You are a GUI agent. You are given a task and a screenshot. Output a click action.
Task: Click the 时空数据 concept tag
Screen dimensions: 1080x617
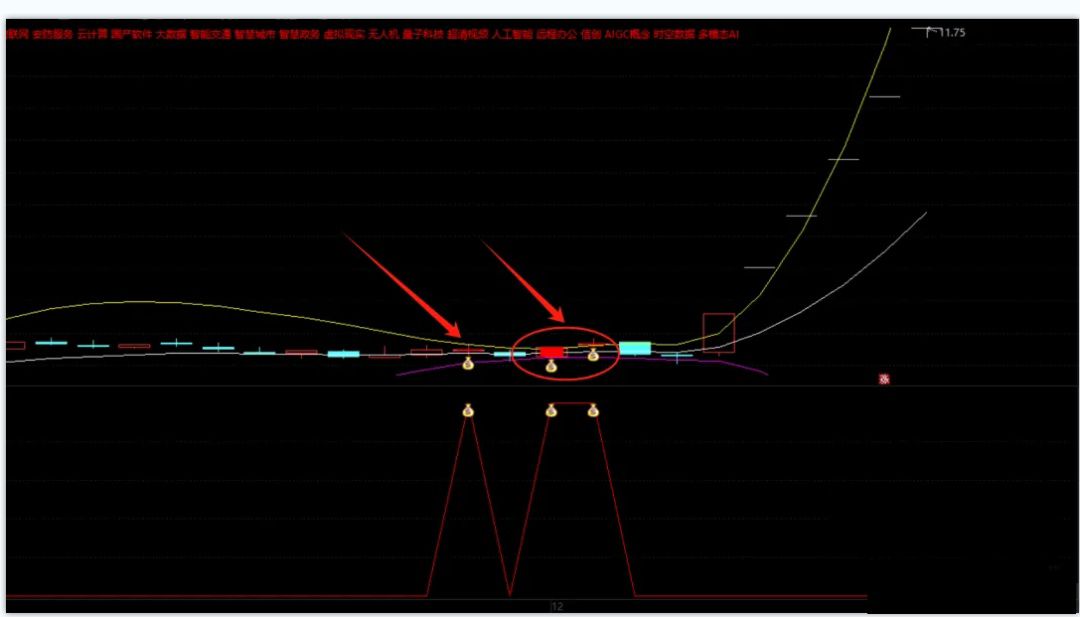click(674, 34)
